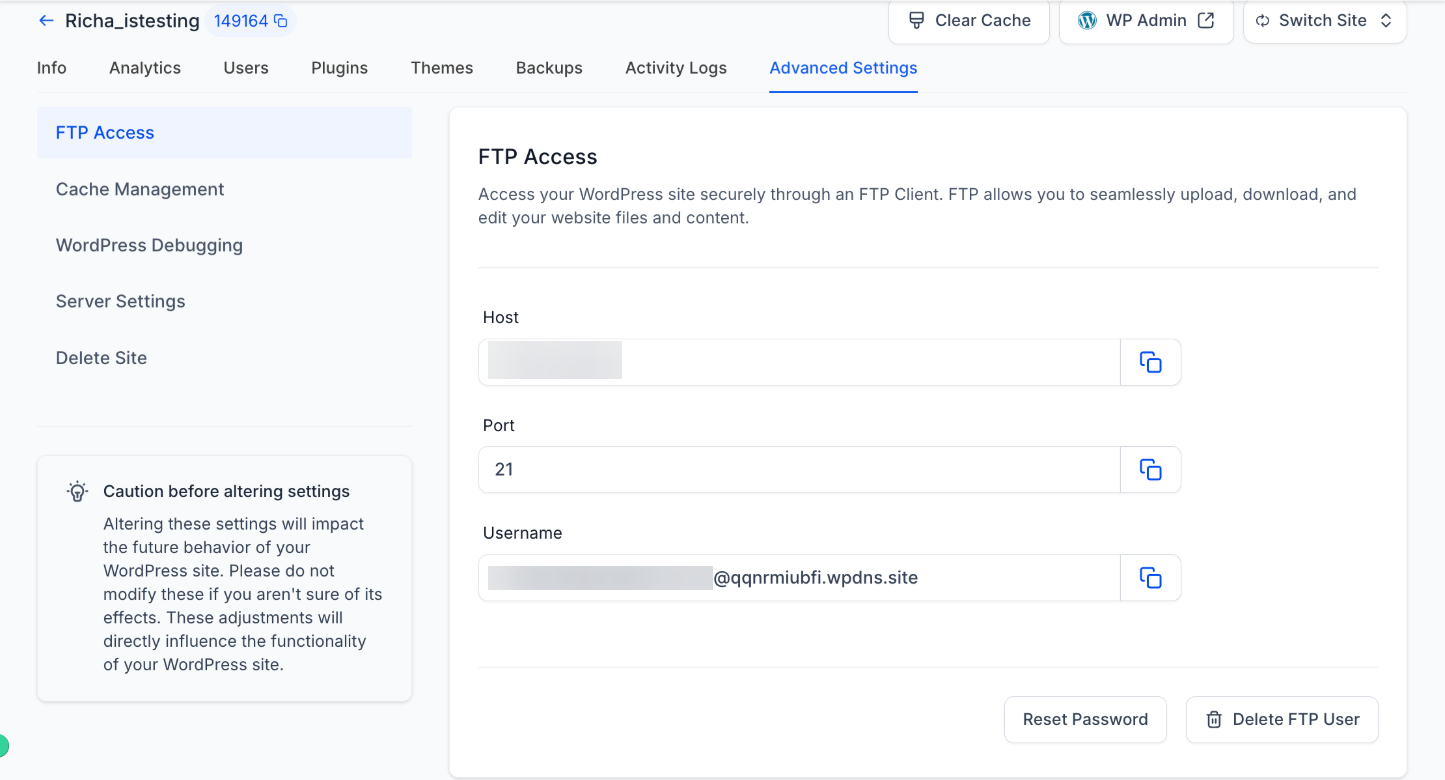Select the Themes tab
The width and height of the screenshot is (1445, 780).
pyautogui.click(x=442, y=68)
